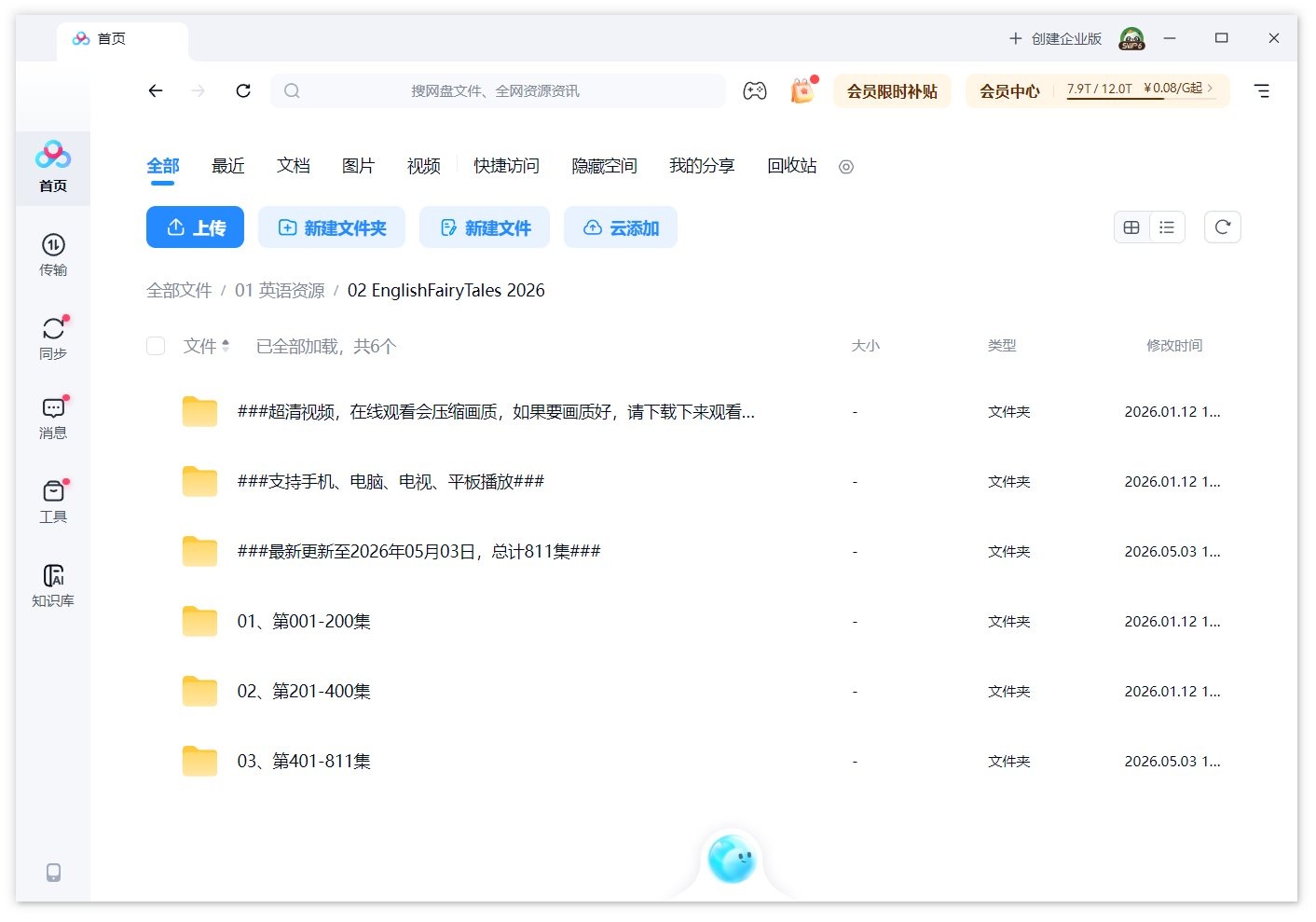Reload the page with the toolbar refresh icon
1316x922 pixels.
click(x=243, y=90)
